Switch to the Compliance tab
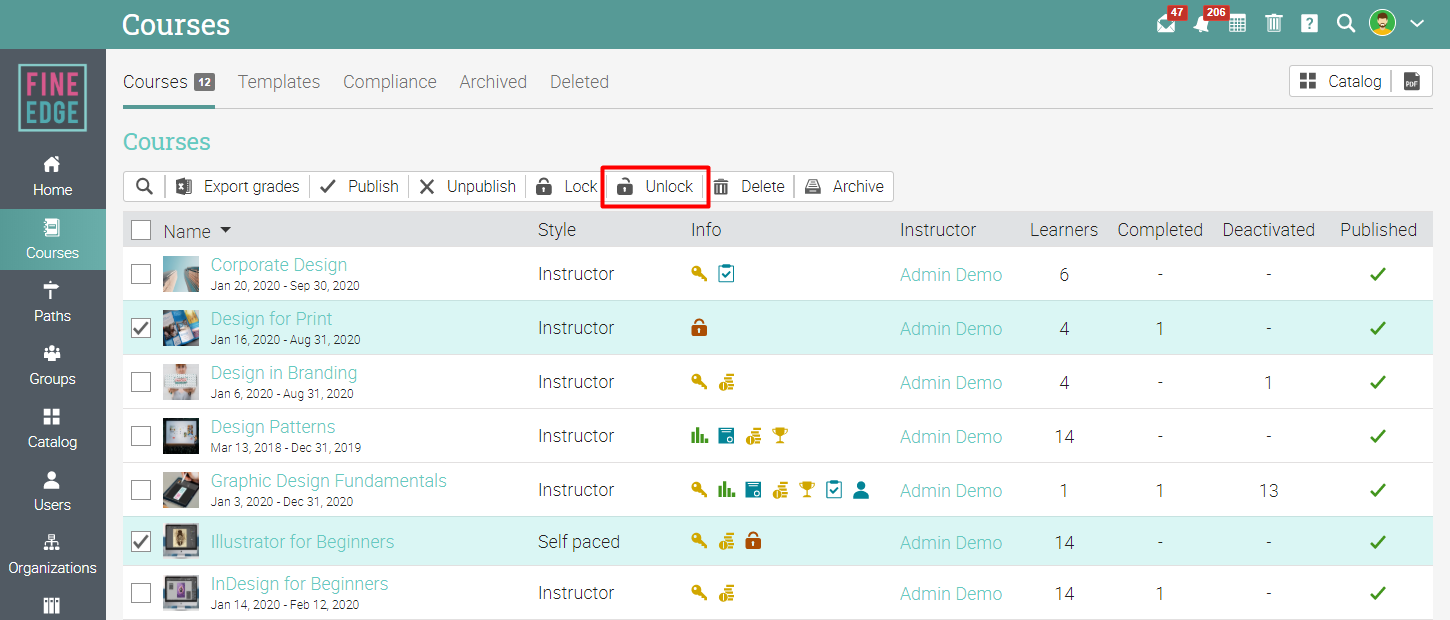The height and width of the screenshot is (620, 1450). point(390,82)
